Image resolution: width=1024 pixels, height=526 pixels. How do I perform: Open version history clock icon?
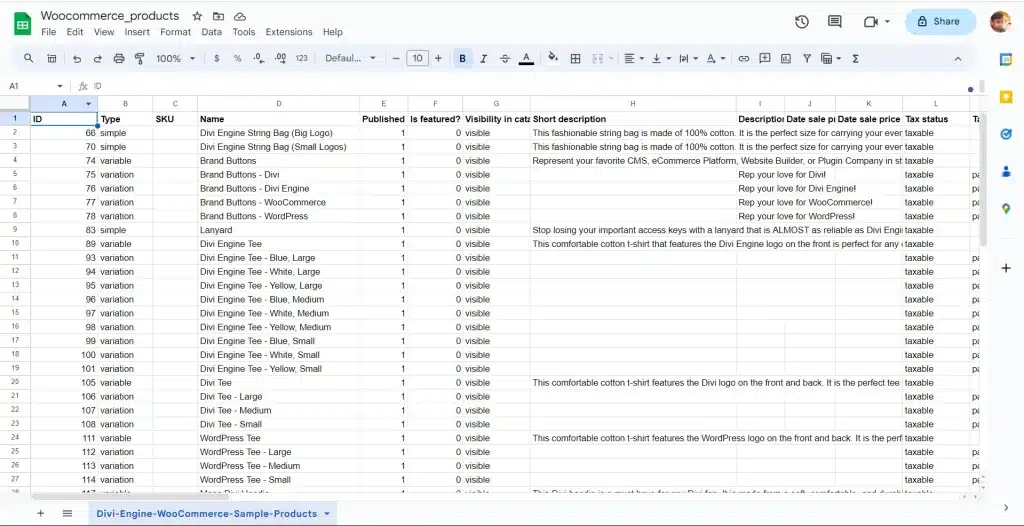[x=802, y=22]
